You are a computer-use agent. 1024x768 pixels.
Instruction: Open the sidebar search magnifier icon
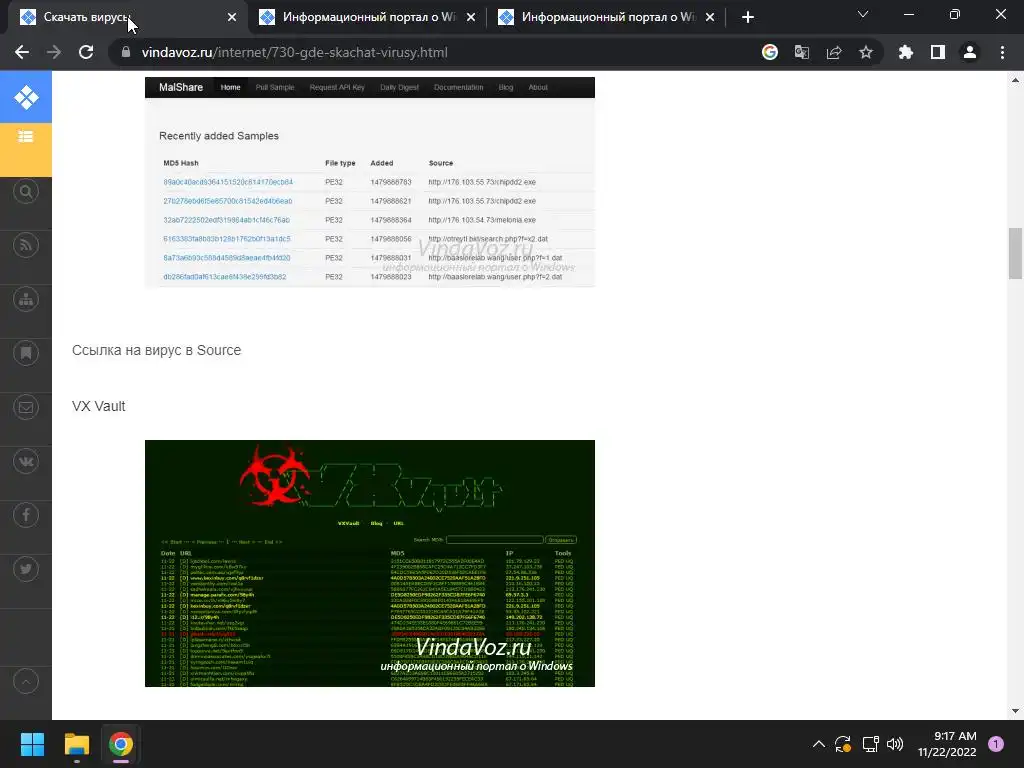[x=26, y=191]
